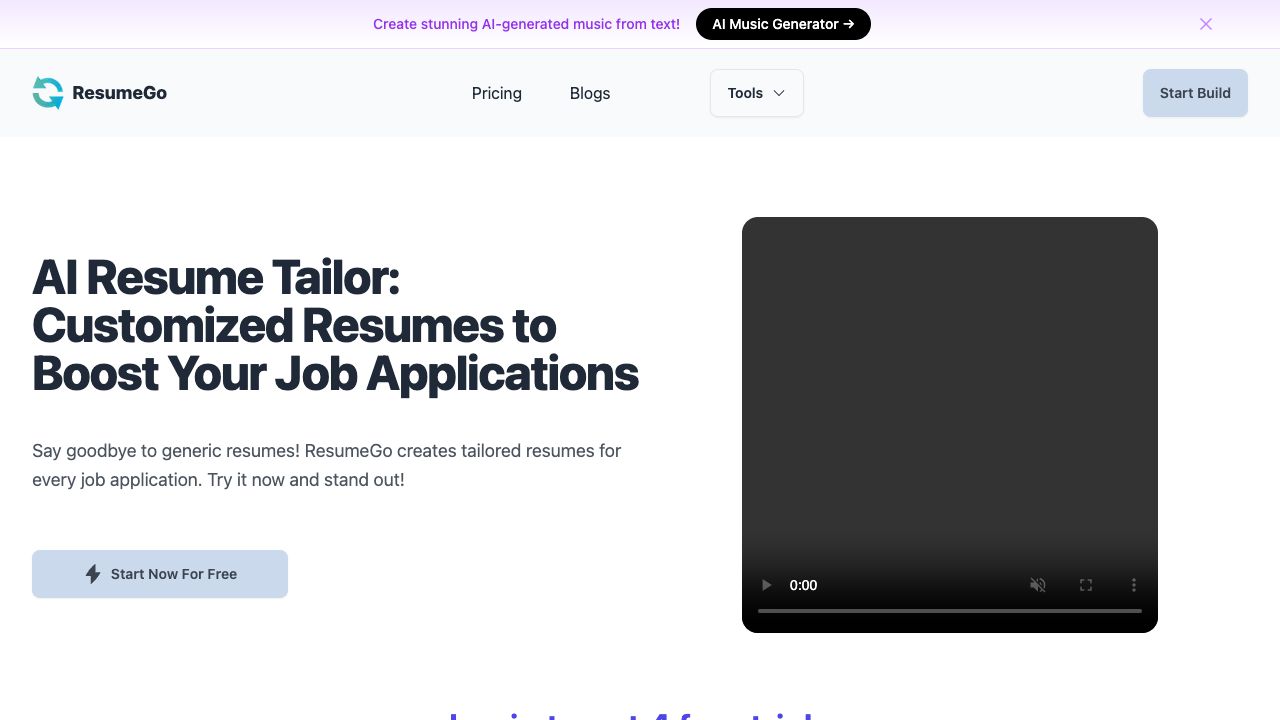Expand the chevron arrow beside Tools
Image resolution: width=1280 pixels, height=720 pixels.
pyautogui.click(x=780, y=93)
